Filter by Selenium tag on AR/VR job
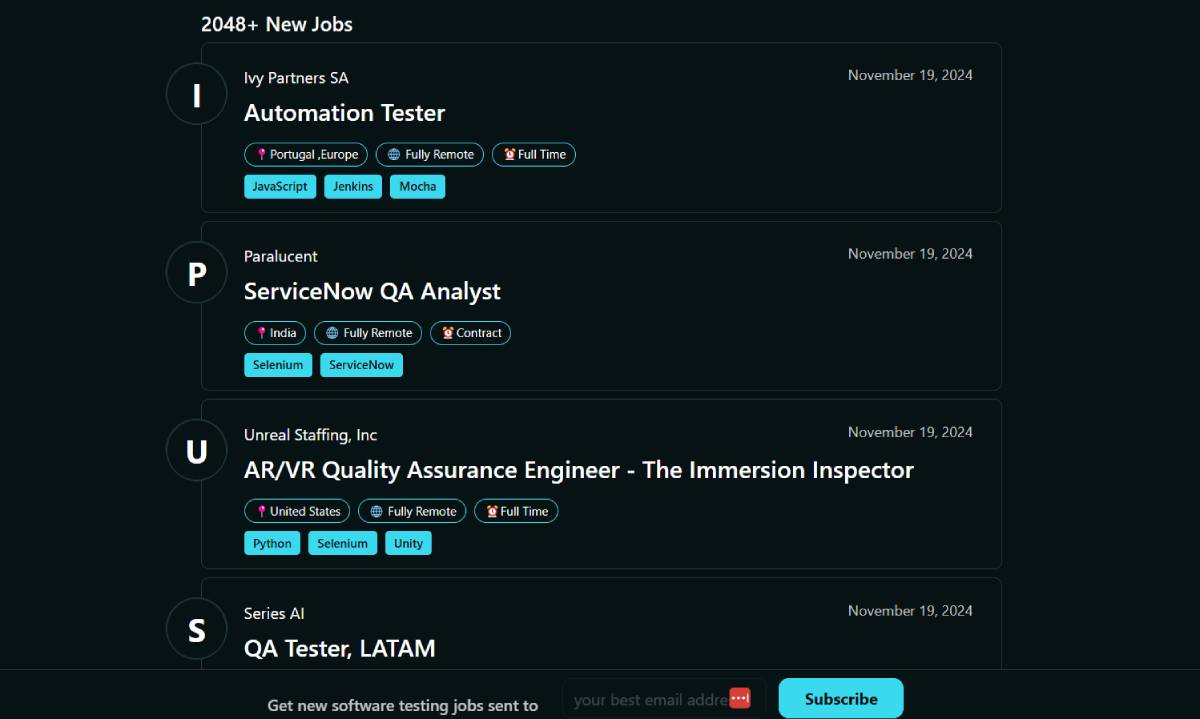 pyautogui.click(x=343, y=544)
